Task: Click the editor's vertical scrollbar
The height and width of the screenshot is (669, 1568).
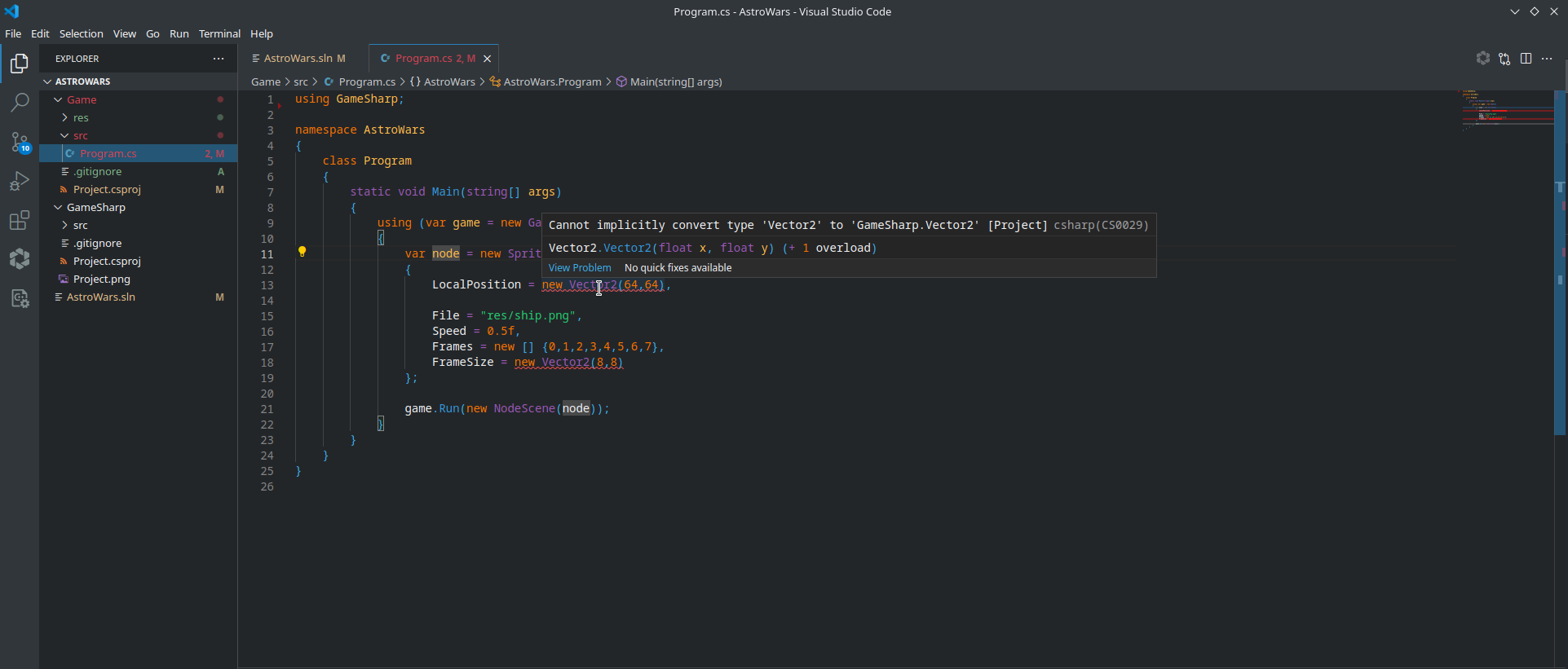Action: click(1561, 263)
